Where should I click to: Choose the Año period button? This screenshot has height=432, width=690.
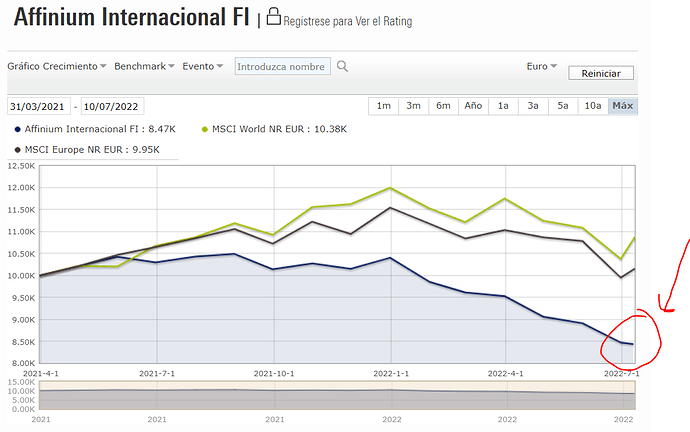pos(473,106)
